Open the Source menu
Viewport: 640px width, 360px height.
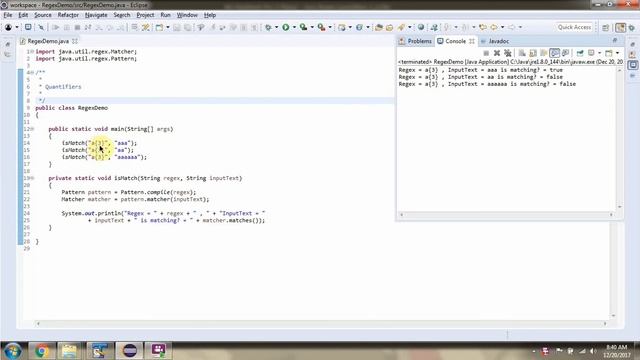coord(43,15)
